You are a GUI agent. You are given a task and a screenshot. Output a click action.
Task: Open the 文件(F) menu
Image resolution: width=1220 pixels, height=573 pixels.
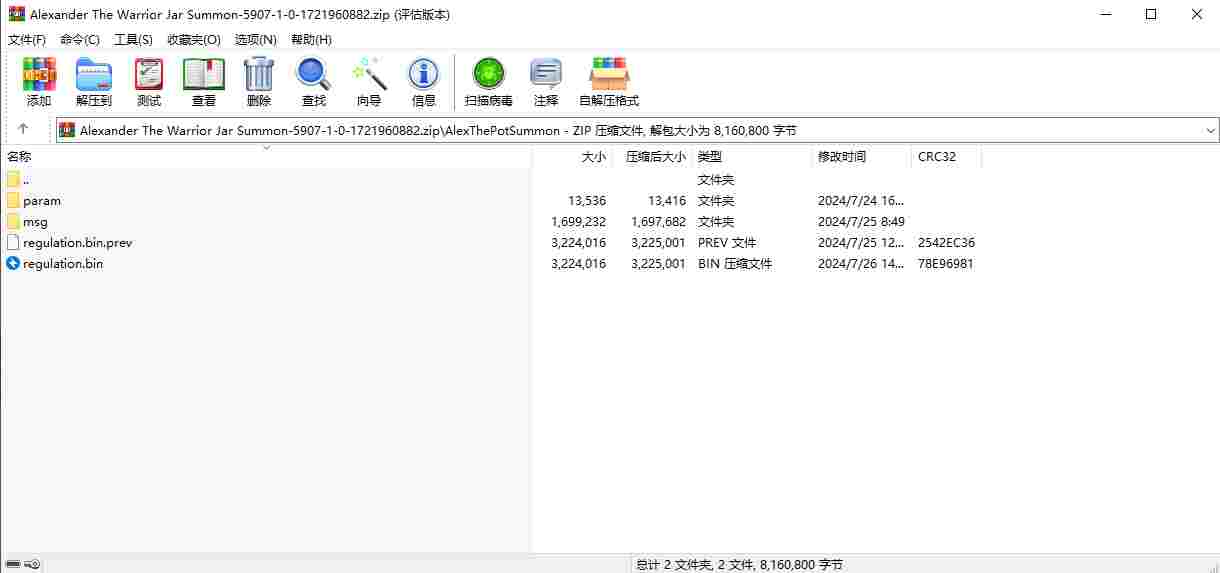coord(27,39)
